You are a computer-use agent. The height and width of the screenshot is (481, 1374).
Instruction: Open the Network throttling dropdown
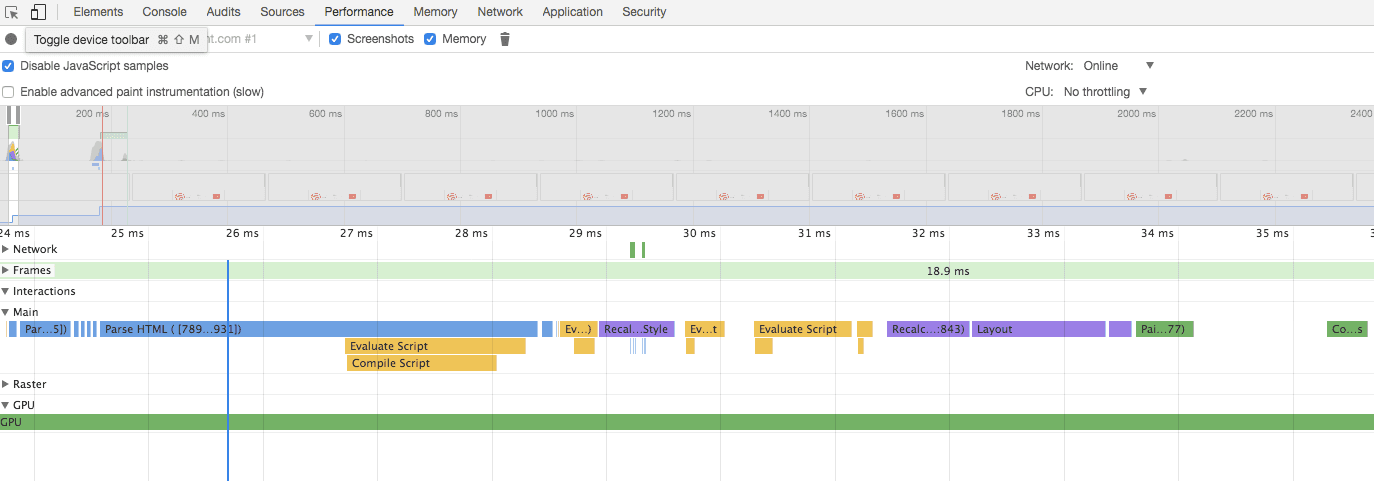[1119, 66]
